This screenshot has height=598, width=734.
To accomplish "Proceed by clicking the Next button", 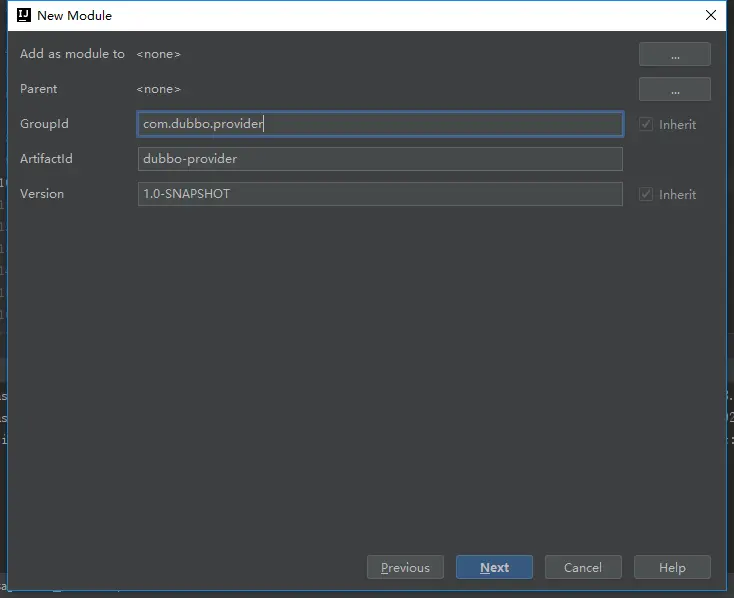I will (x=494, y=567).
